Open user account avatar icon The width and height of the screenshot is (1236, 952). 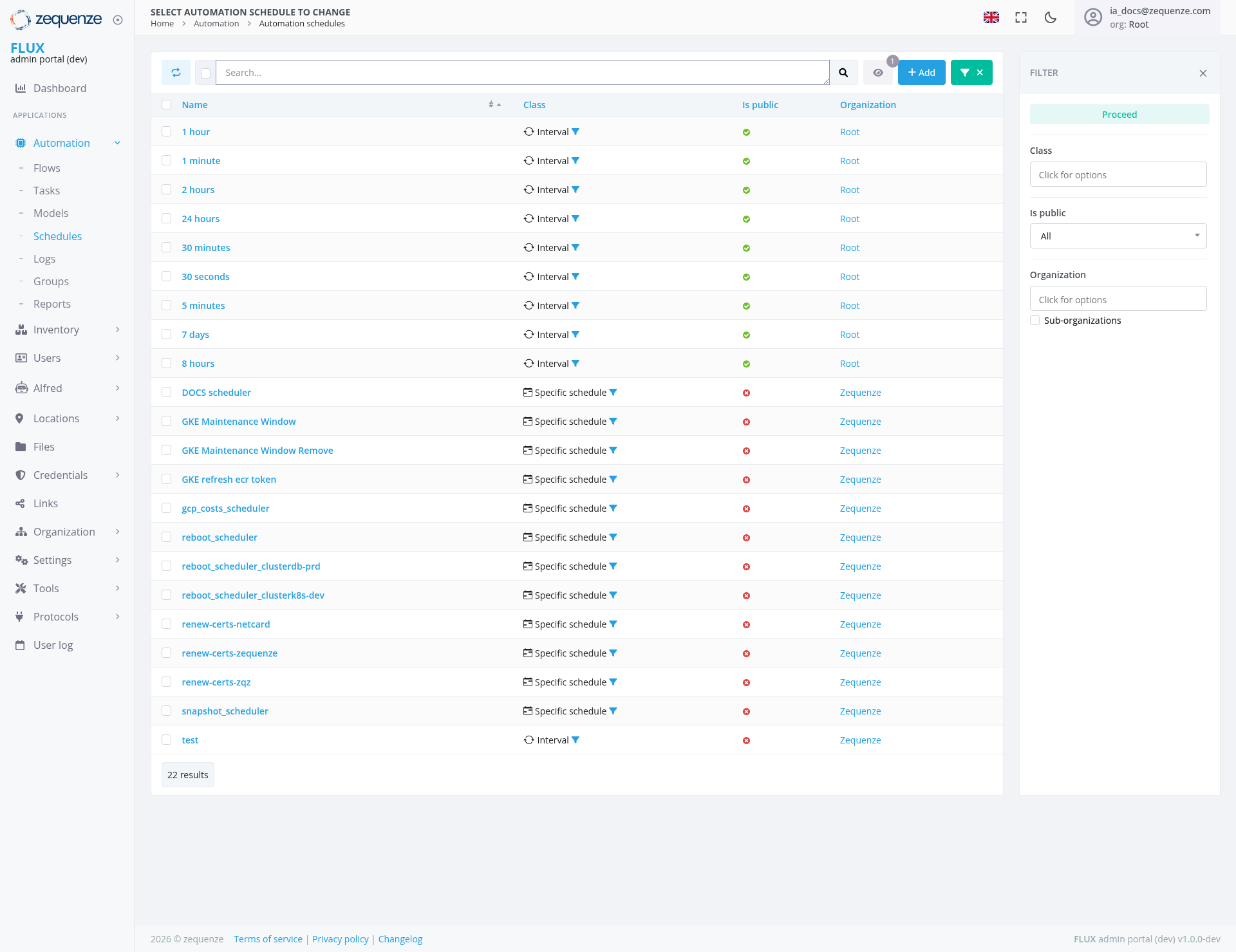point(1093,17)
